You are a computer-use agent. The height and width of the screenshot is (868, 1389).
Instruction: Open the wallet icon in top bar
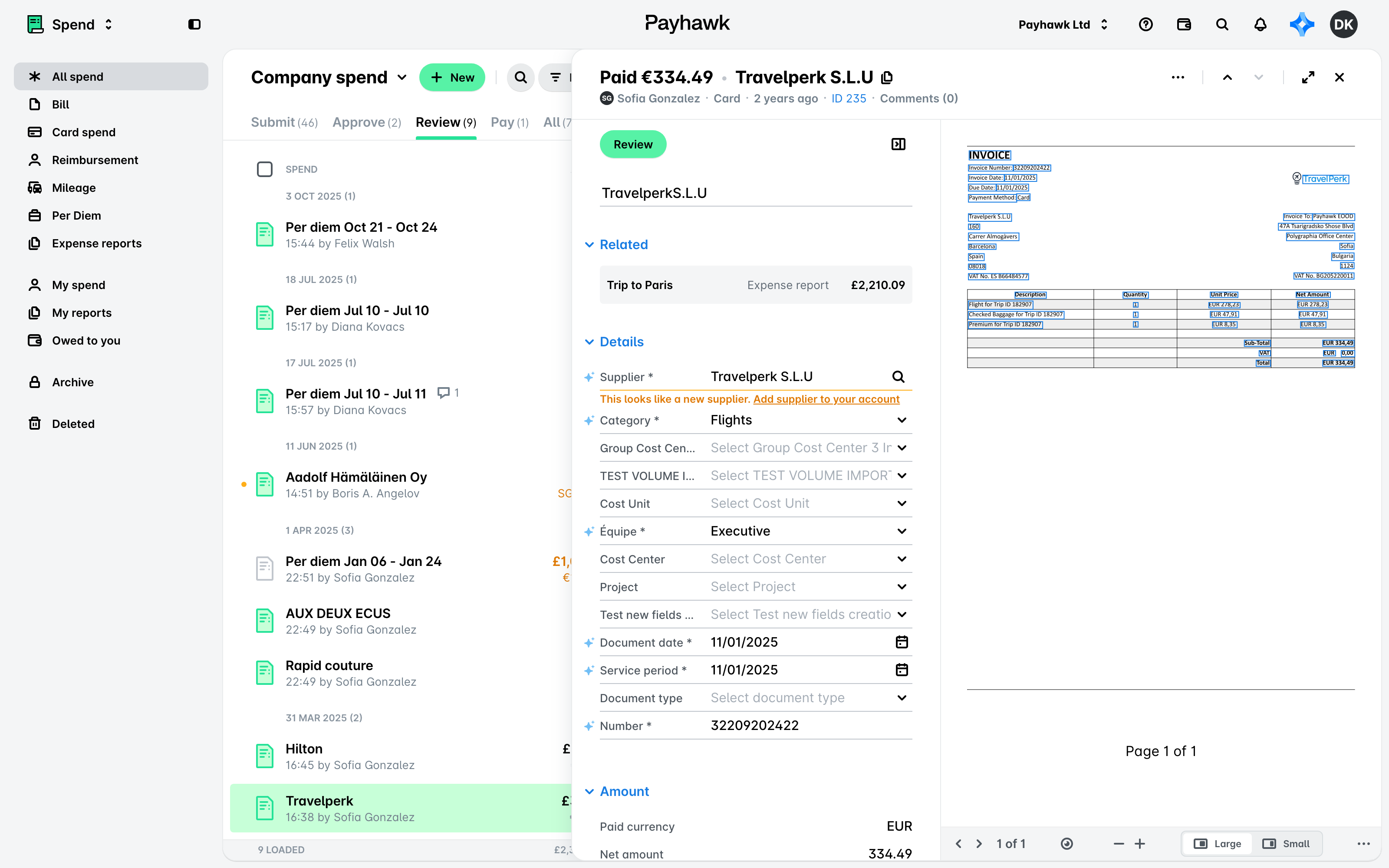coord(1184,24)
